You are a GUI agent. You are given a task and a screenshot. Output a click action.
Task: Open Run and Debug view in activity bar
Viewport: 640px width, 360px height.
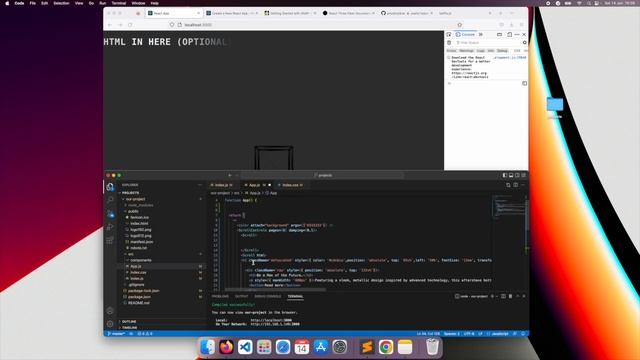coord(110,227)
